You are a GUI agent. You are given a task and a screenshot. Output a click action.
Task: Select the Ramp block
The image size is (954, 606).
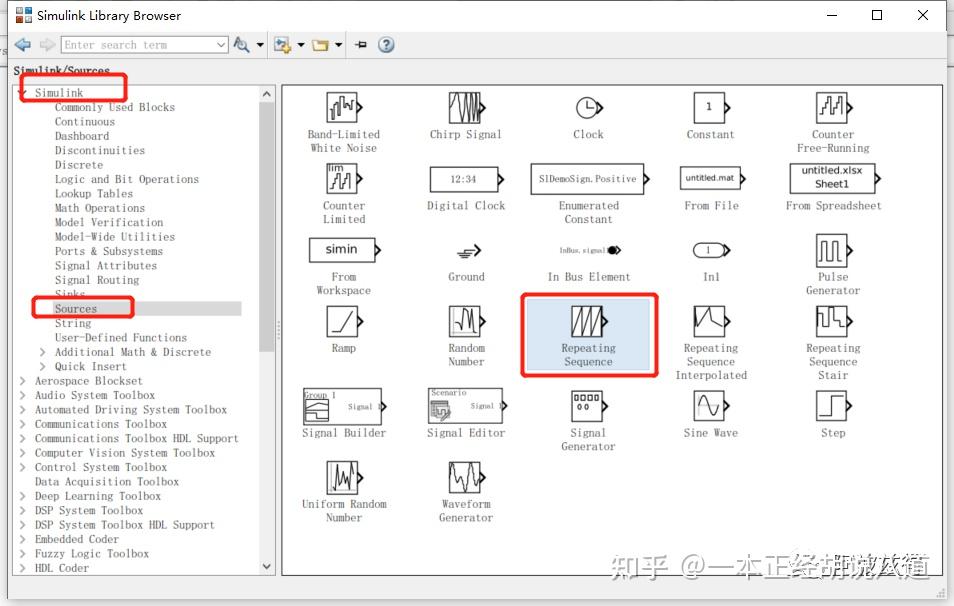[344, 321]
